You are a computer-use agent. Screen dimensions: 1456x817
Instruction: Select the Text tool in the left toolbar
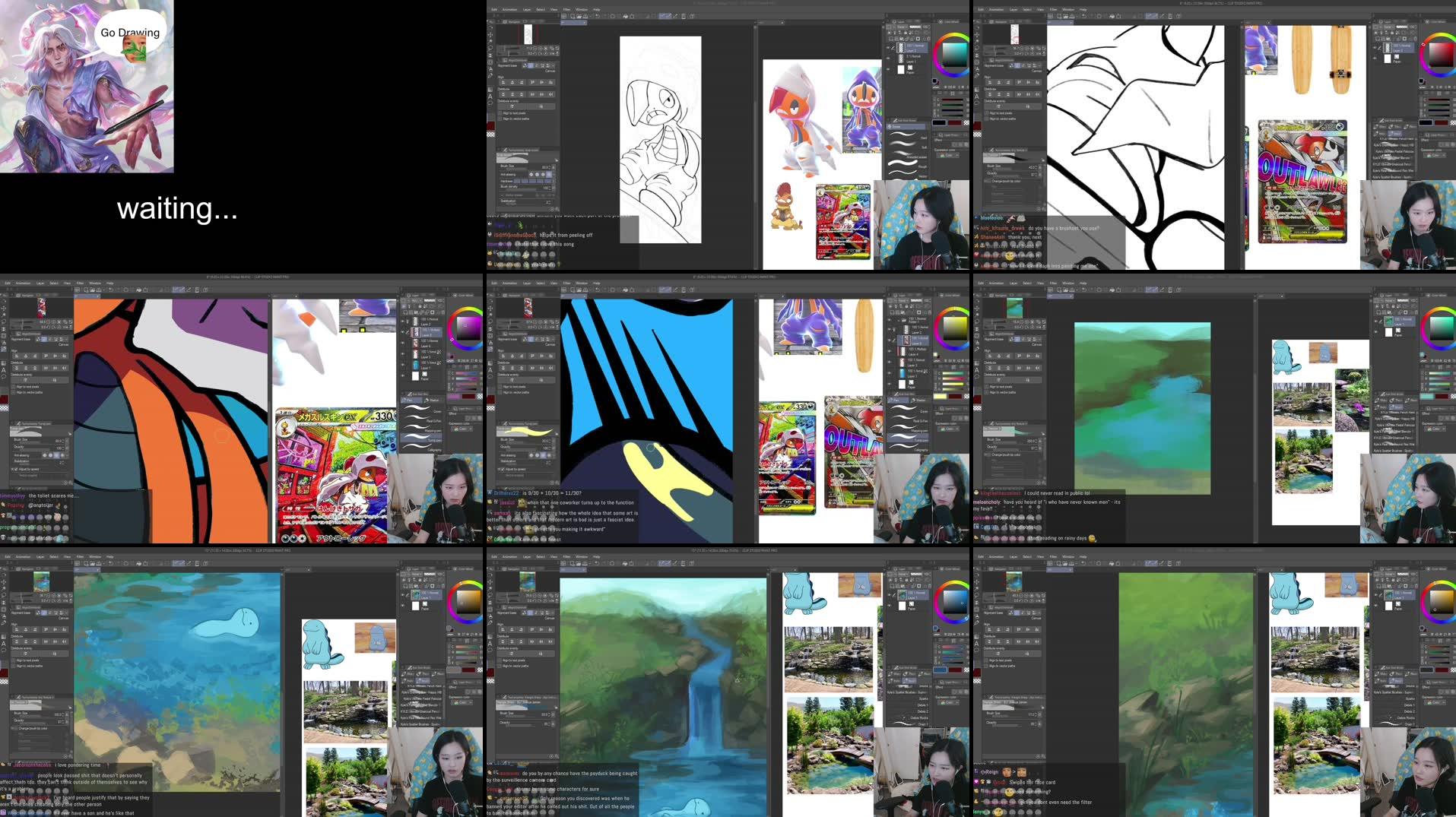coord(490,97)
